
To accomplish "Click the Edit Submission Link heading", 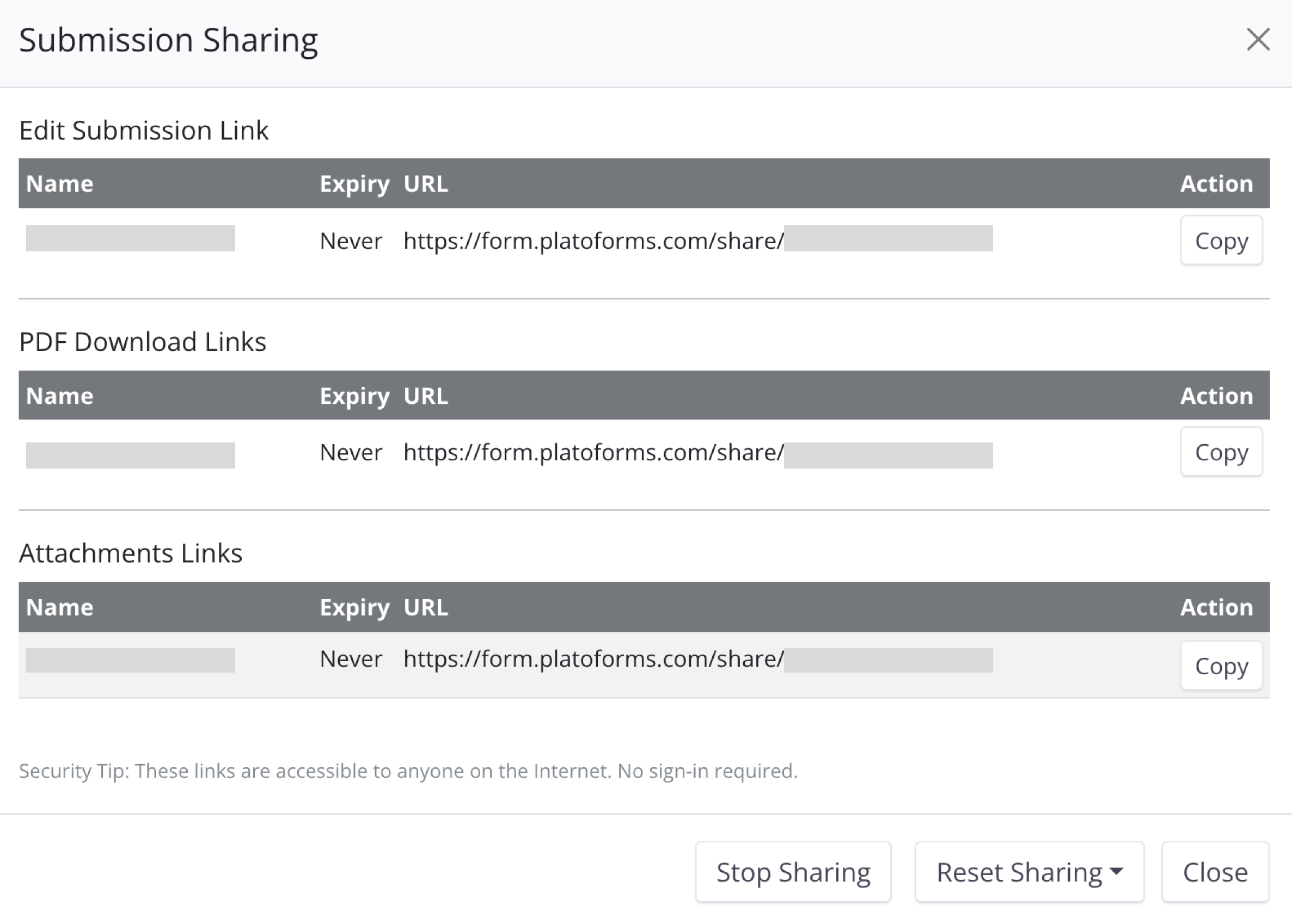I will coord(143,130).
